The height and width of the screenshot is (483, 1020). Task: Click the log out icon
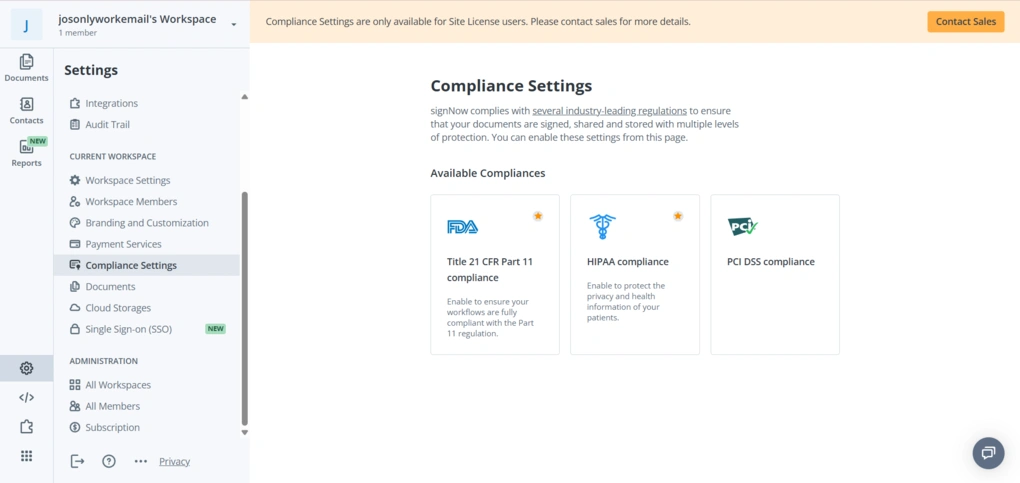[x=77, y=462]
